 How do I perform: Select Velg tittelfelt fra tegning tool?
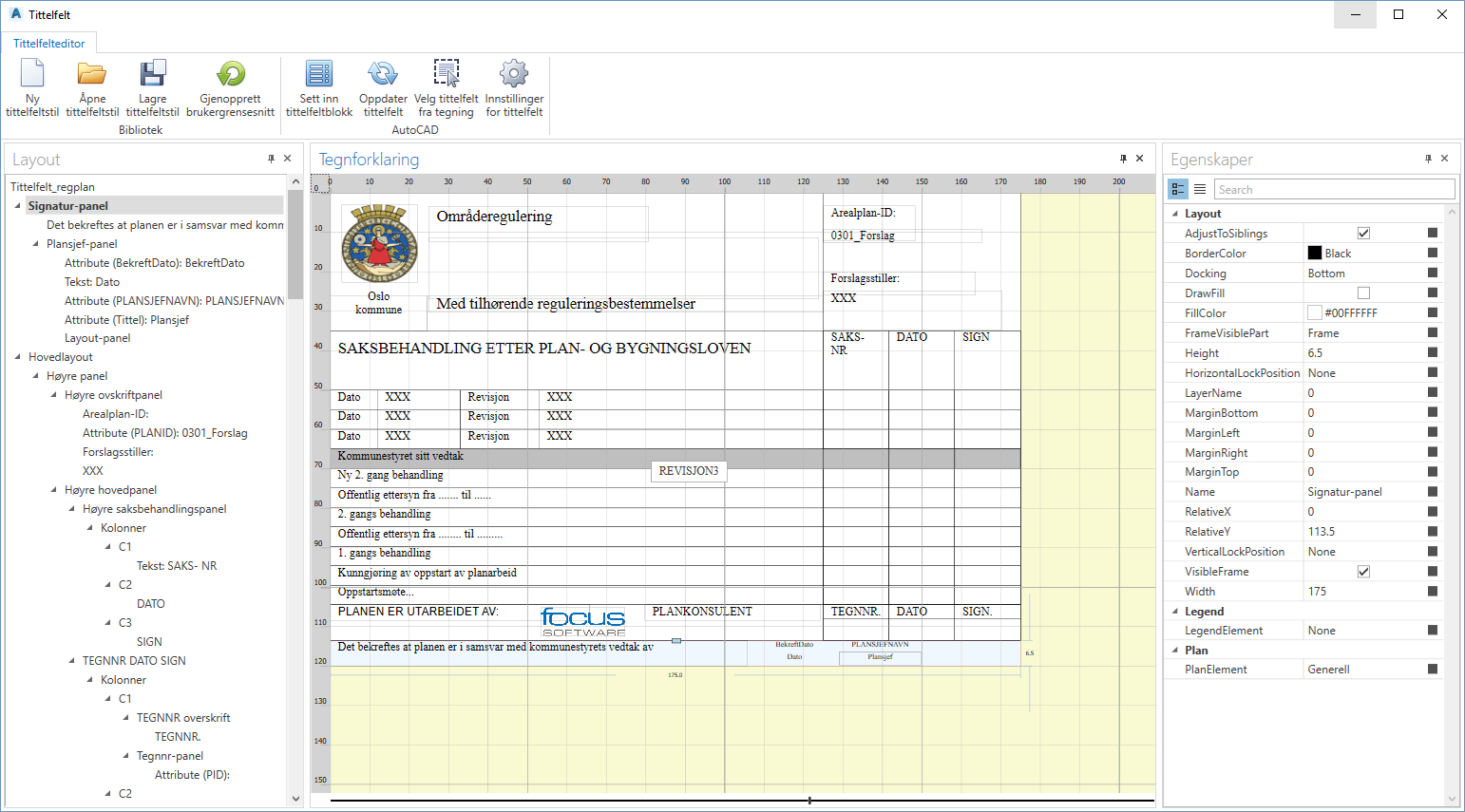tap(446, 74)
